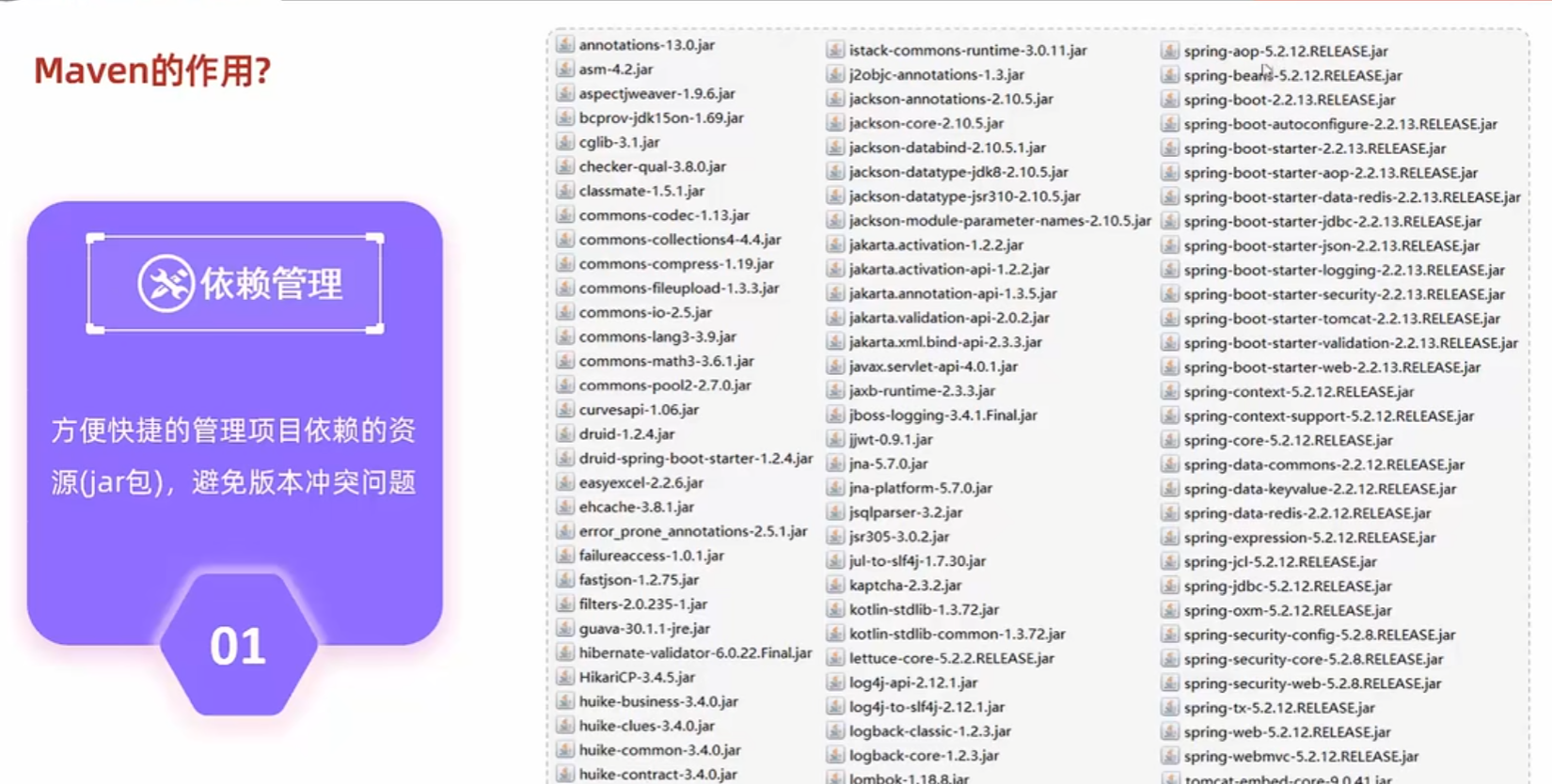Viewport: 1552px width, 784px height.
Task: Click the jar icon beside jjwt-0.9.1.jar
Action: click(x=835, y=439)
